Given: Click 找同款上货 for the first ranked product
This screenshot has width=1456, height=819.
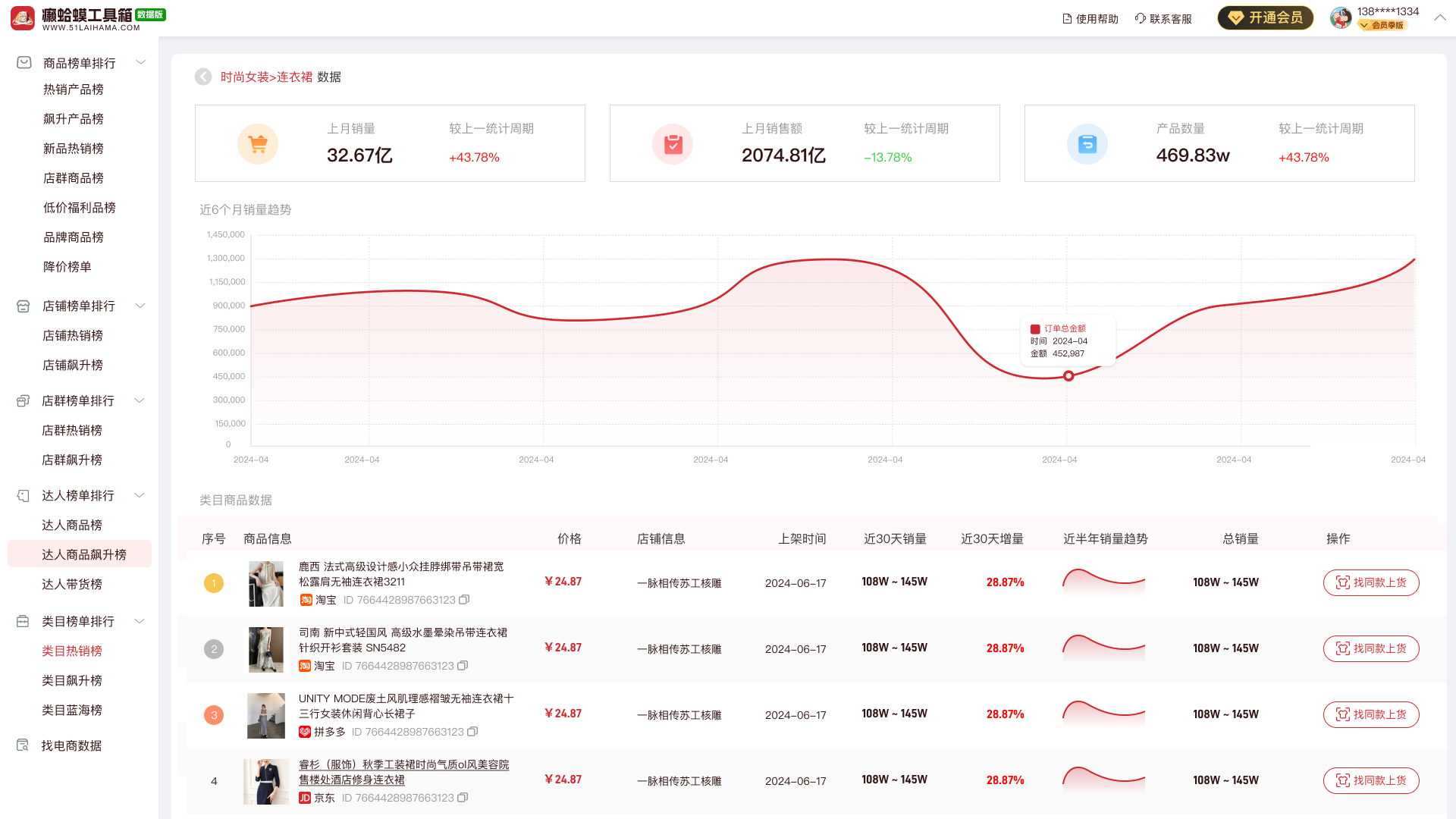Looking at the screenshot, I should (x=1371, y=582).
